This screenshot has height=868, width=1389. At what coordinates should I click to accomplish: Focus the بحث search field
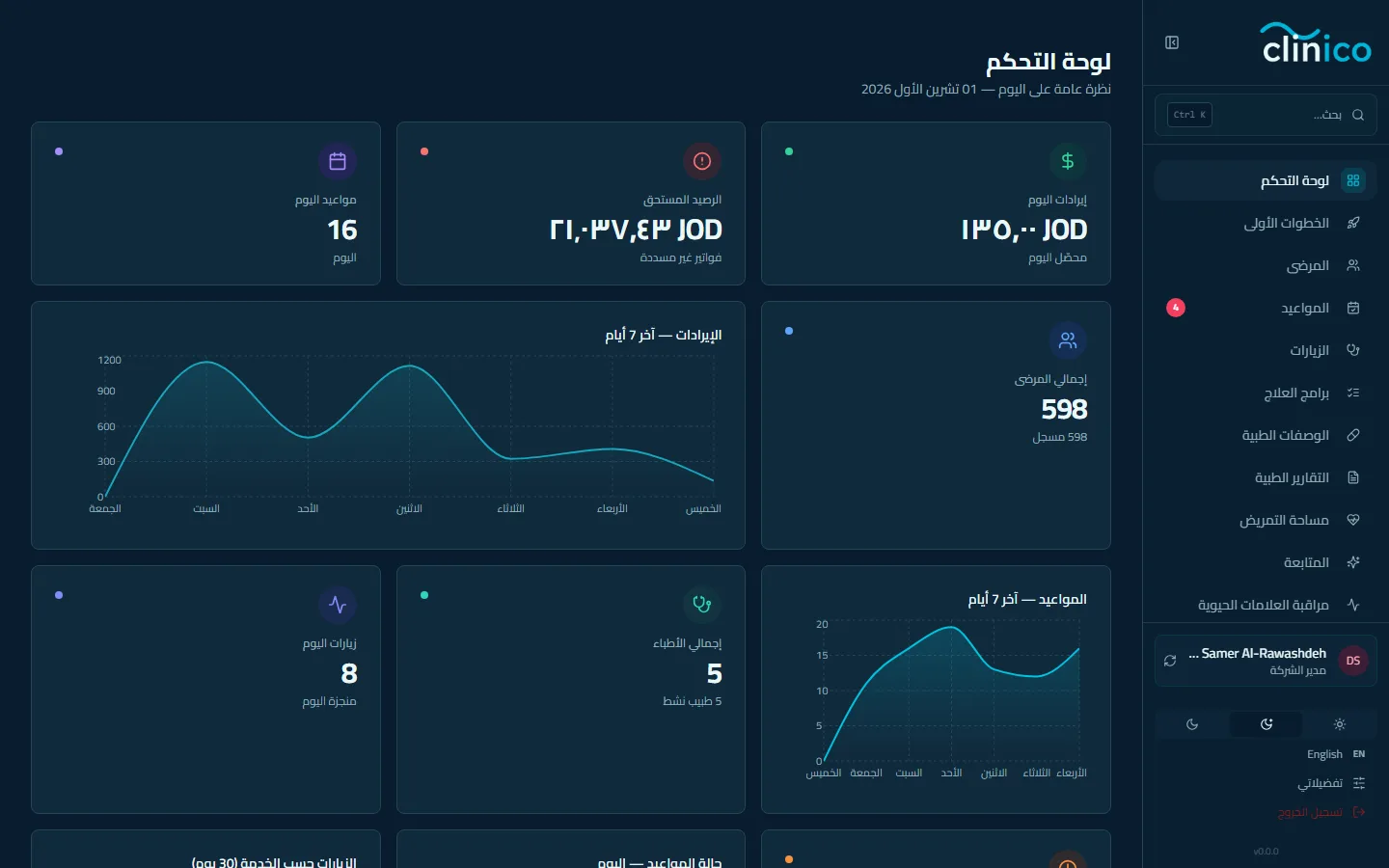click(1266, 115)
